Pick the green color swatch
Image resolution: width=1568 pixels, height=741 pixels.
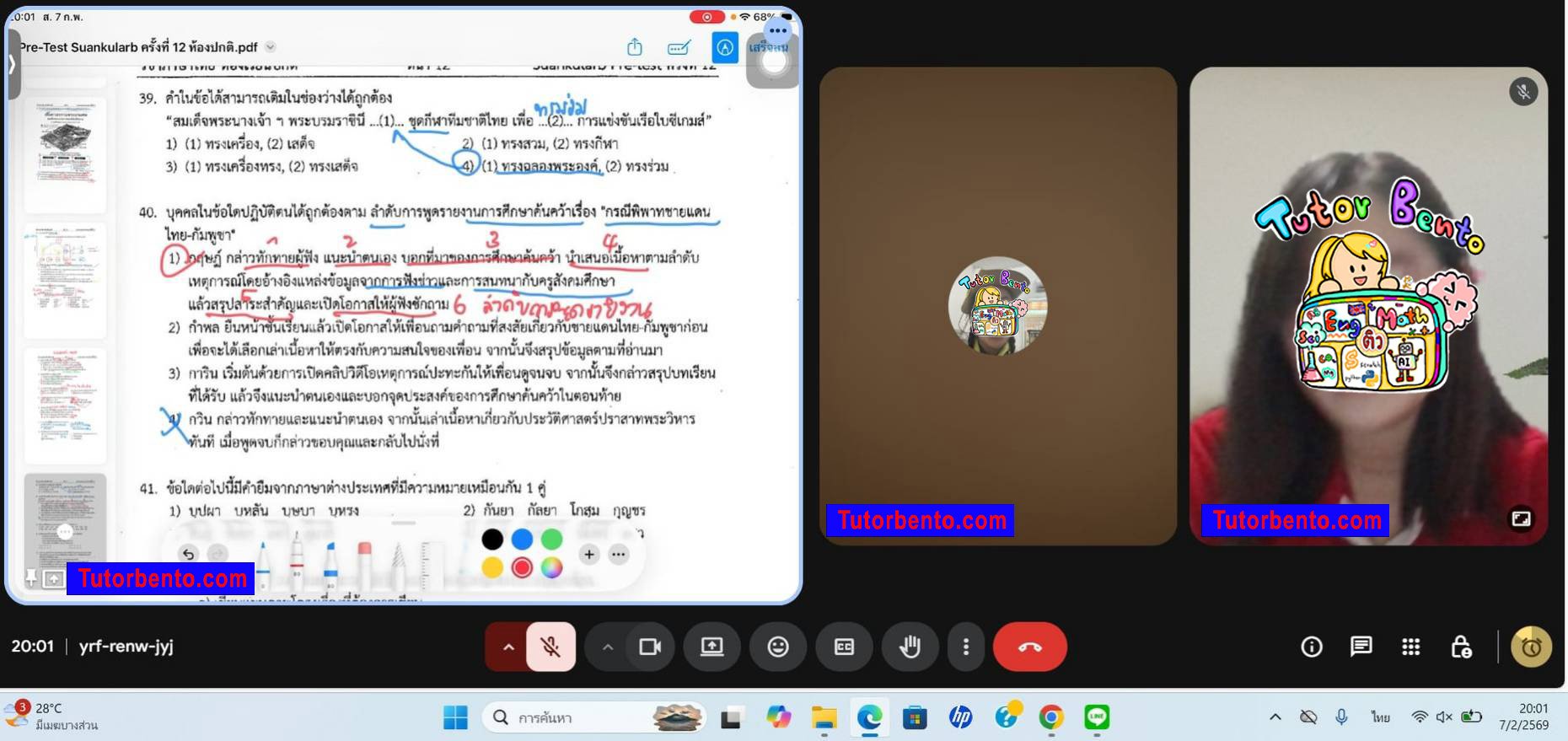click(551, 539)
